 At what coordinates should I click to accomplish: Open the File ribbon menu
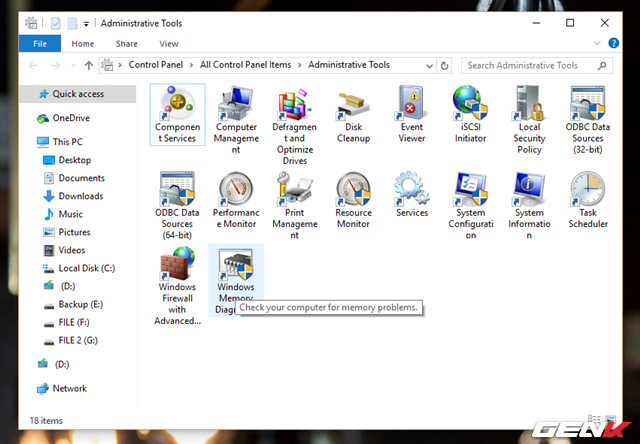click(x=40, y=44)
